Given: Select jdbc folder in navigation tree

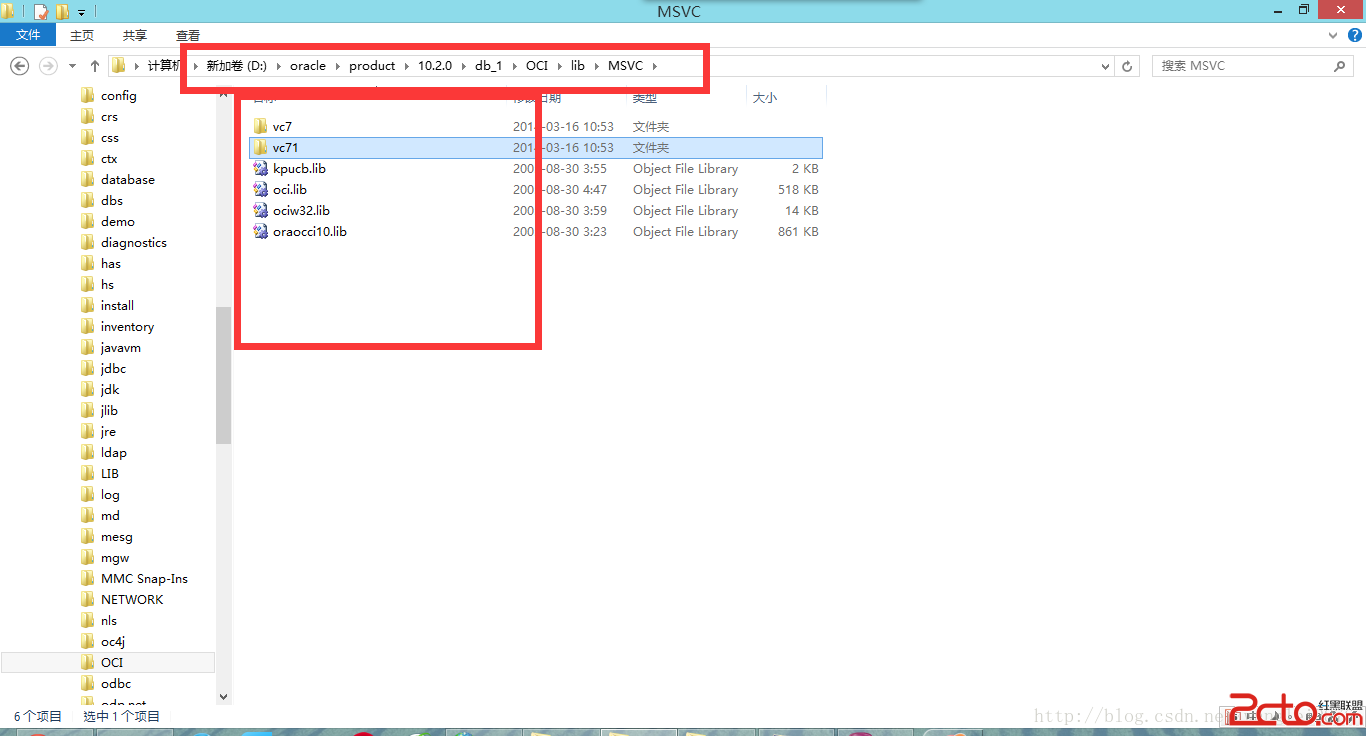Looking at the screenshot, I should point(113,369).
